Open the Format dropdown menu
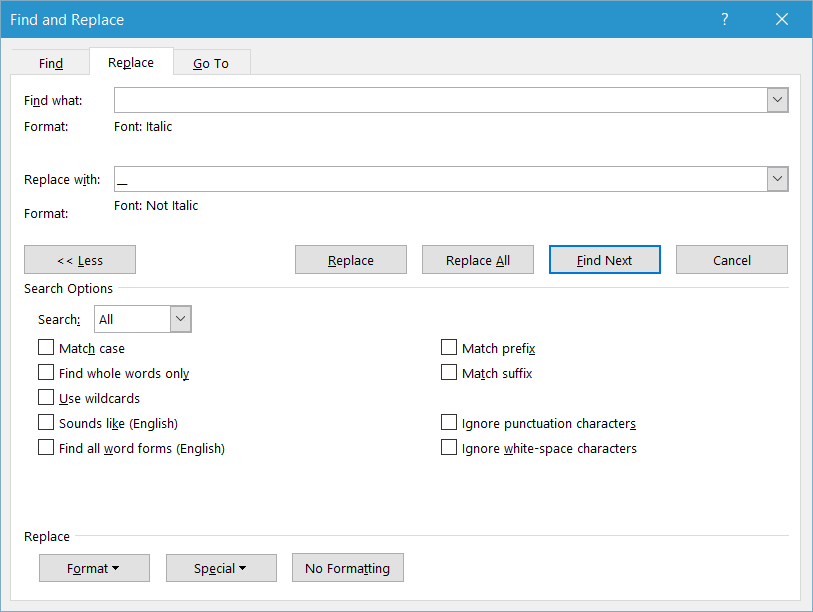 (94, 567)
